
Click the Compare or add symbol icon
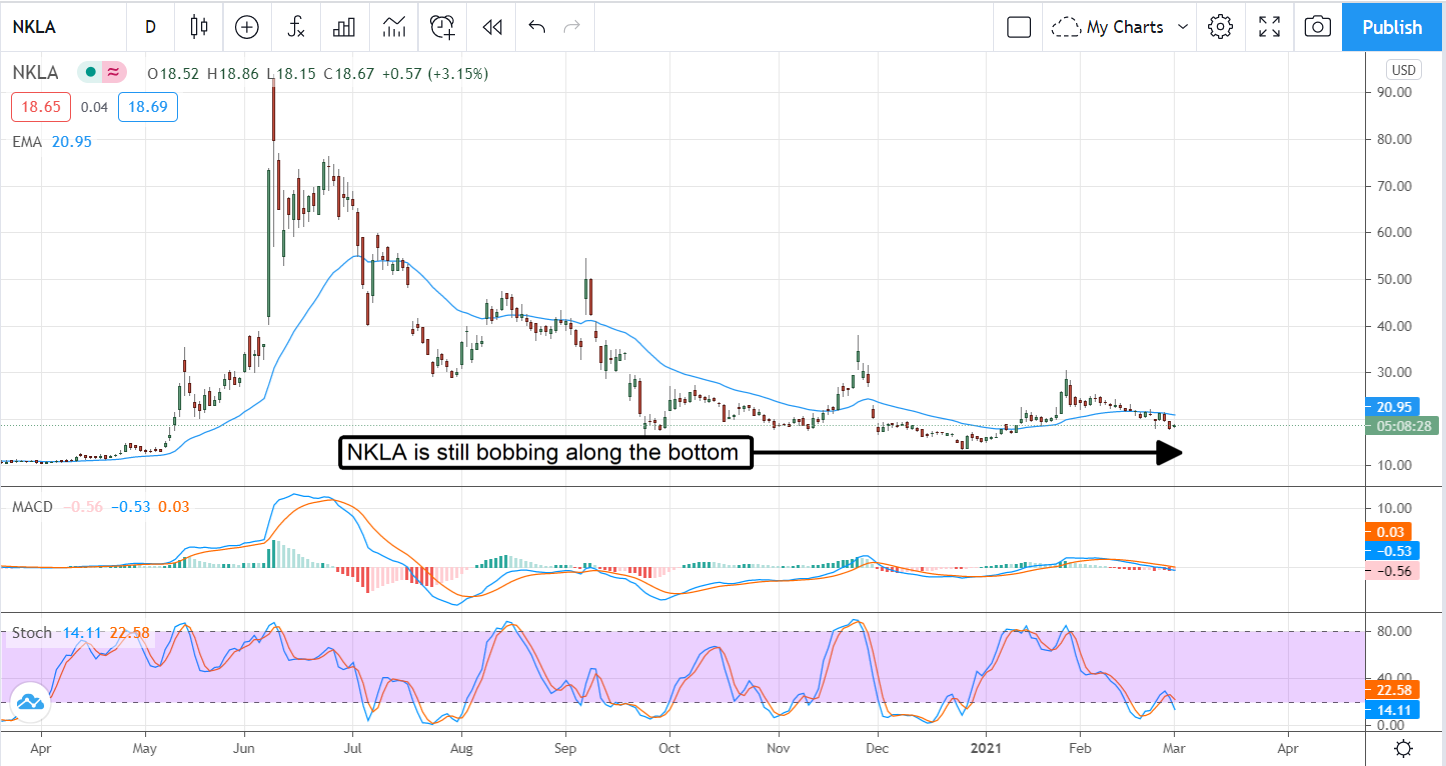pos(246,27)
